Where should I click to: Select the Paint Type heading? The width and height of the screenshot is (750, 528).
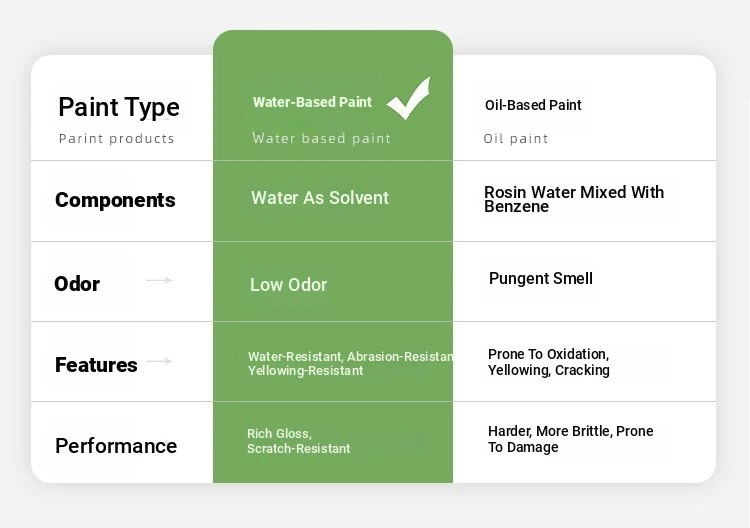(x=119, y=107)
